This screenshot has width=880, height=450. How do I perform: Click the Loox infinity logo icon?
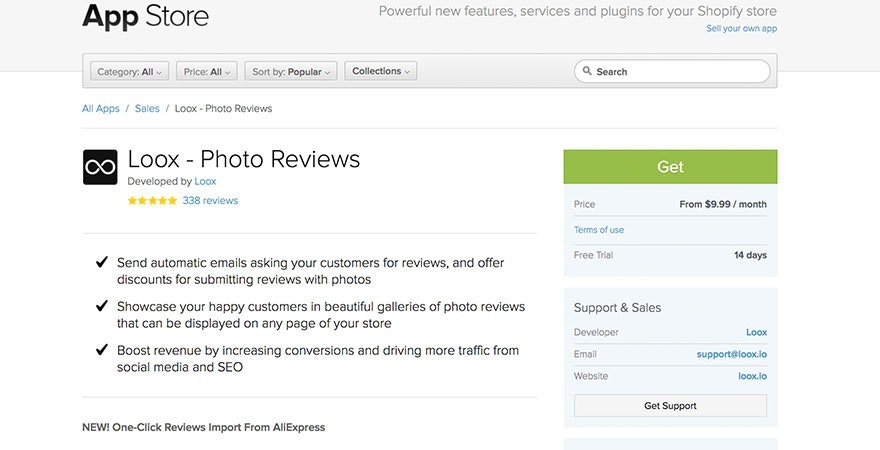click(100, 167)
